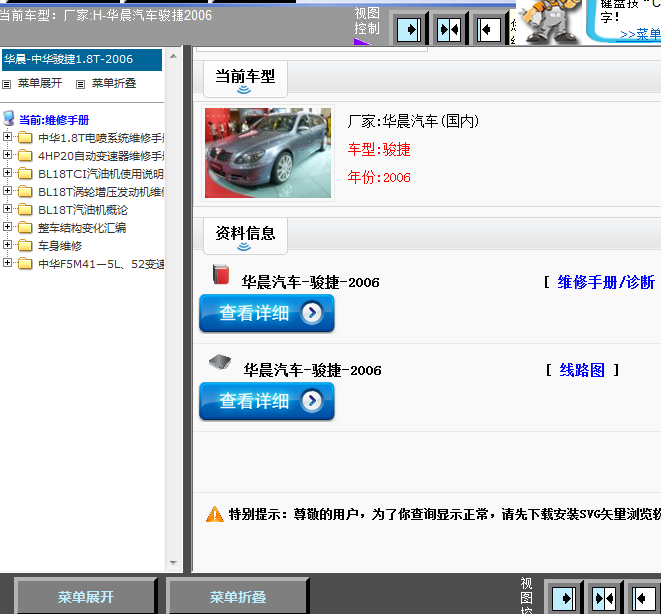Viewport: 661px width, 614px height.
Task: Expand 中华1.8T电喷系统维修手册 tree node
Action: 7,137
